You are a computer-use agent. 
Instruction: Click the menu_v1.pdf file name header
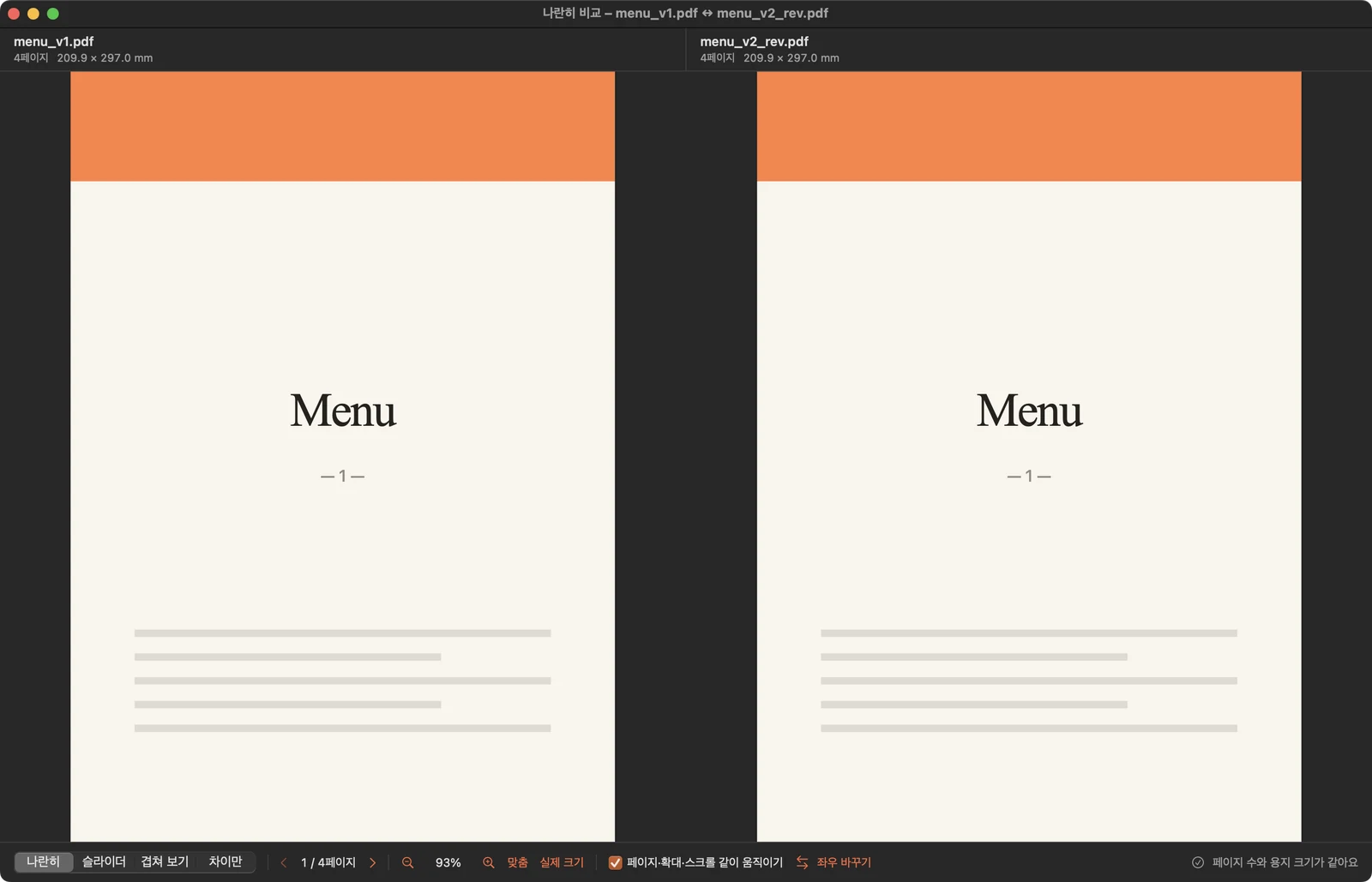tap(53, 41)
